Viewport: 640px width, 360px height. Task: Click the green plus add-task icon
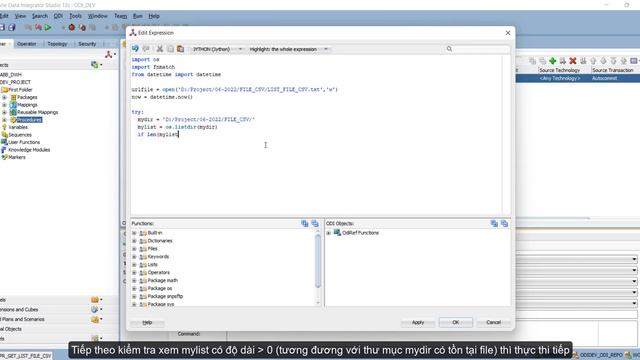(553, 61)
